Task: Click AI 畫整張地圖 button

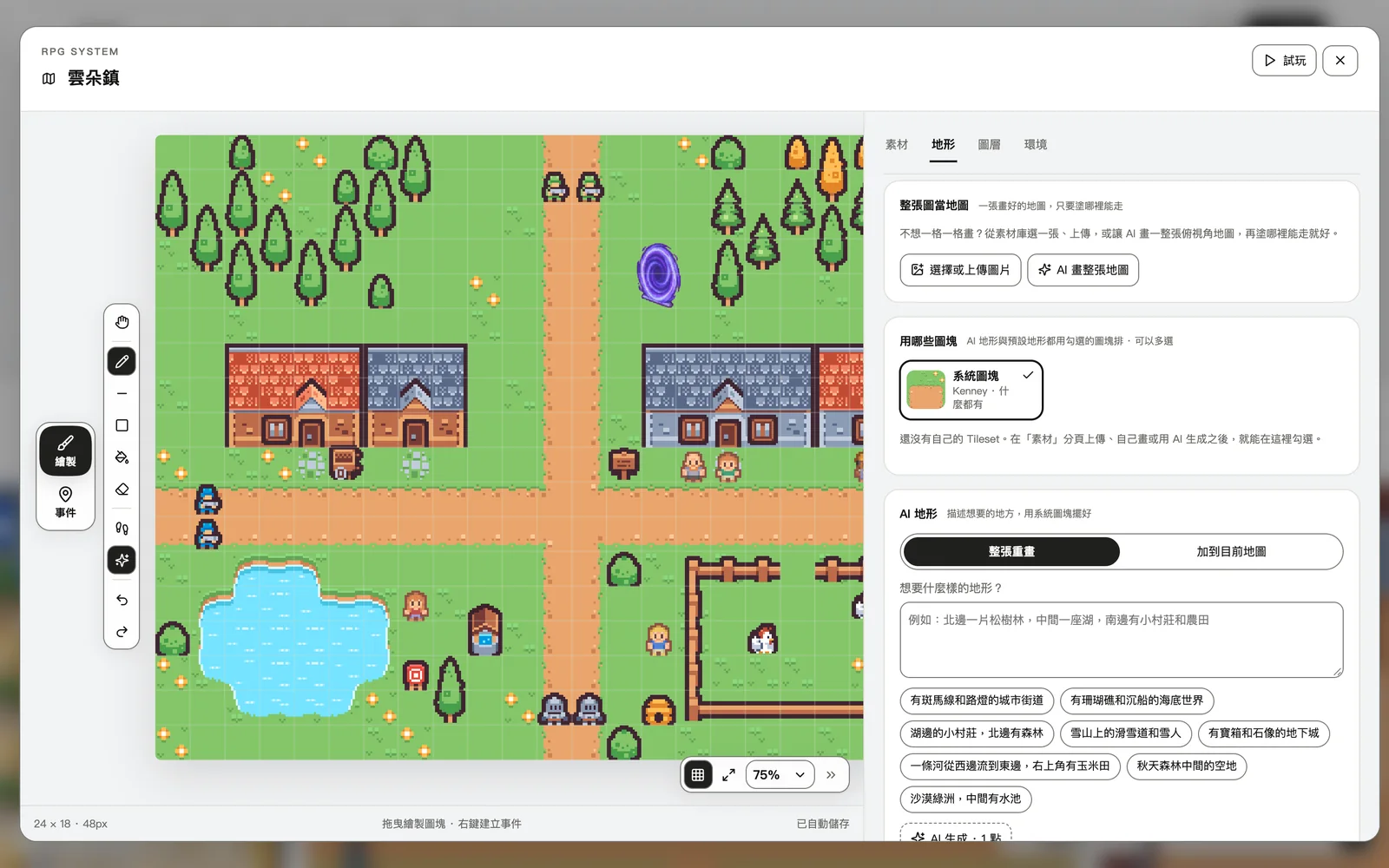Action: click(1083, 270)
